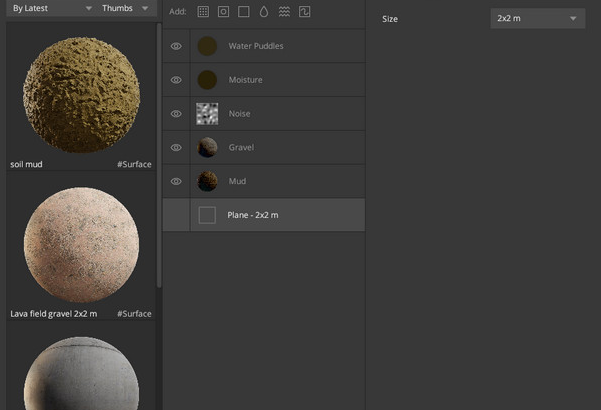
Task: Add a liquid layer via droplet icon
Action: (264, 11)
